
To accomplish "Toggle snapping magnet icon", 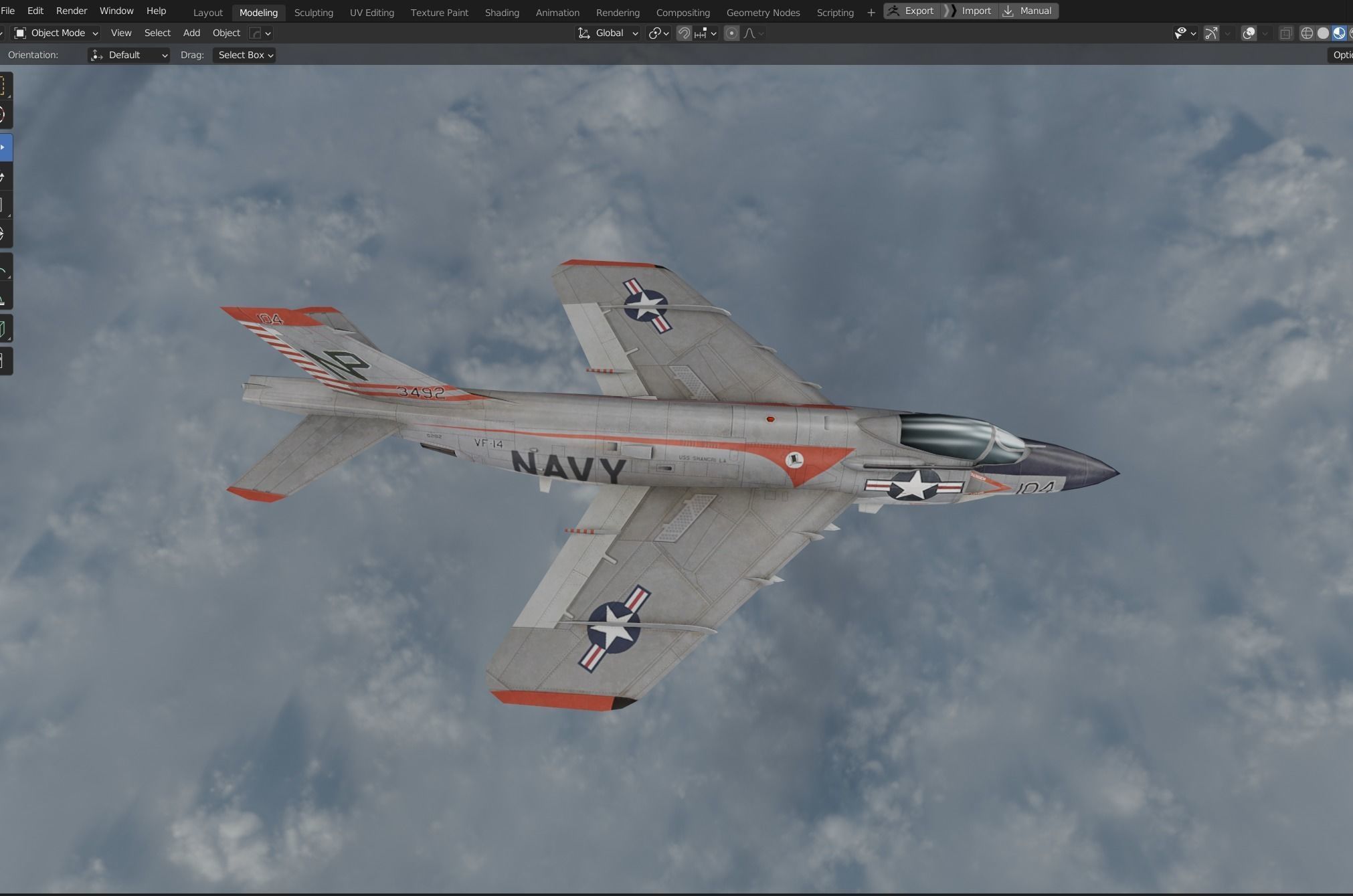I will point(684,33).
